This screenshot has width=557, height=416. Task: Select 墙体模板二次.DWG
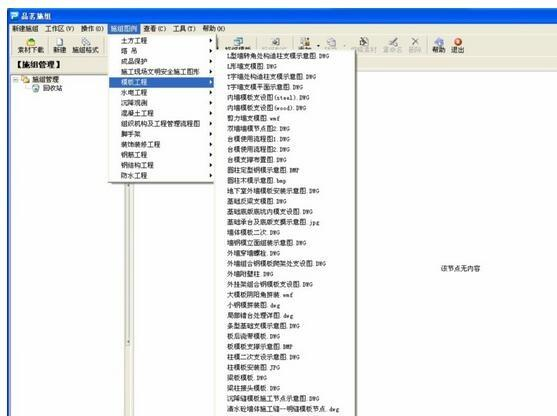coord(254,232)
